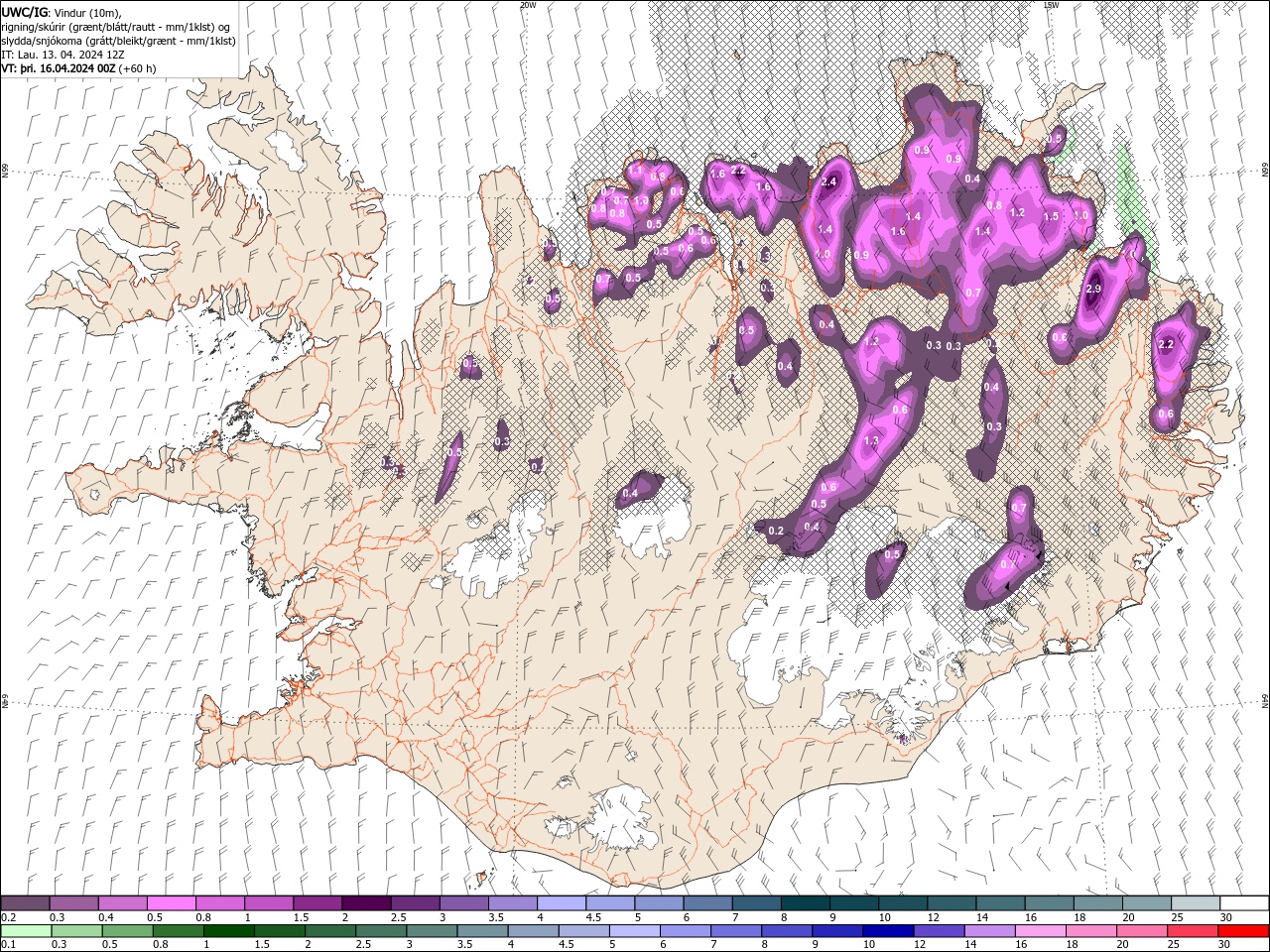
Task: Click the '0.2' label in the upper snow legend
Action: (8, 917)
